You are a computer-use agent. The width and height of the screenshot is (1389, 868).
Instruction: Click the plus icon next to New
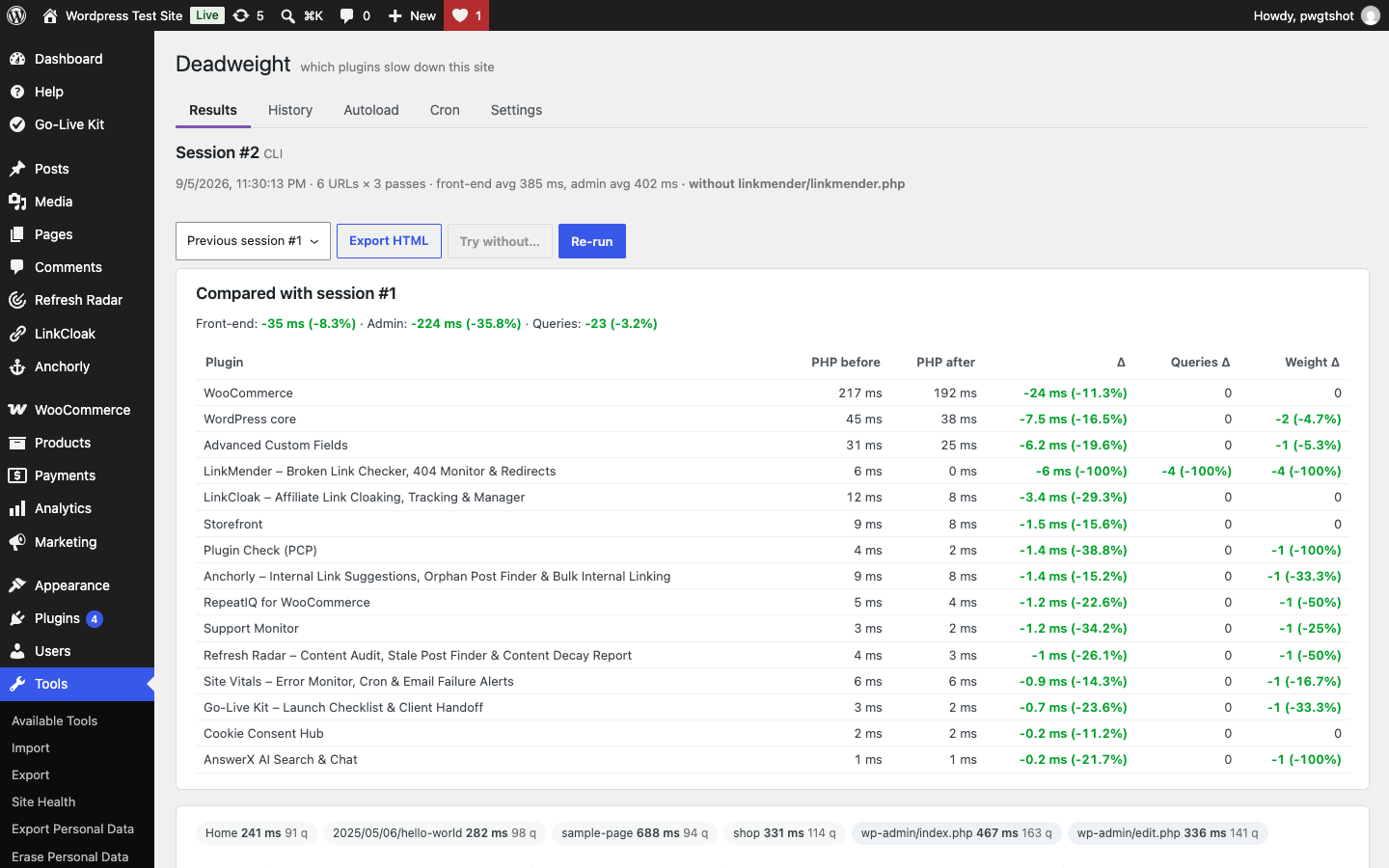coord(395,15)
